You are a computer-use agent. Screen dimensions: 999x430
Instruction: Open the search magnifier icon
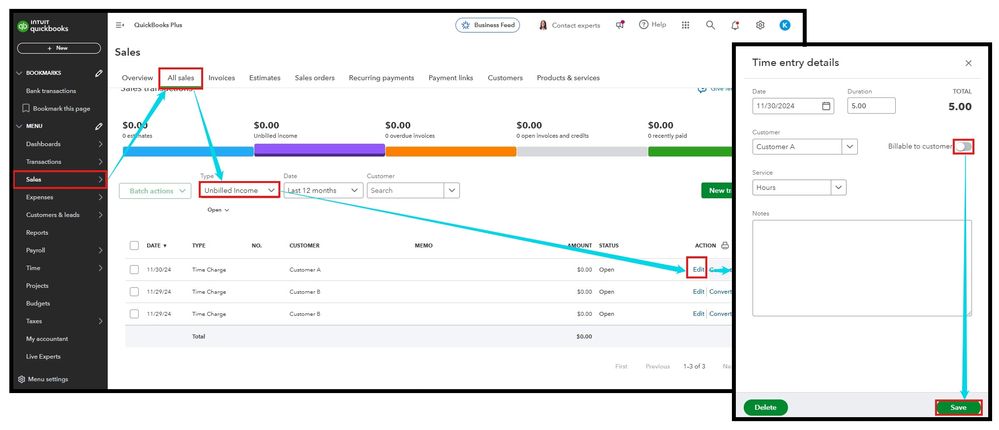click(x=710, y=25)
